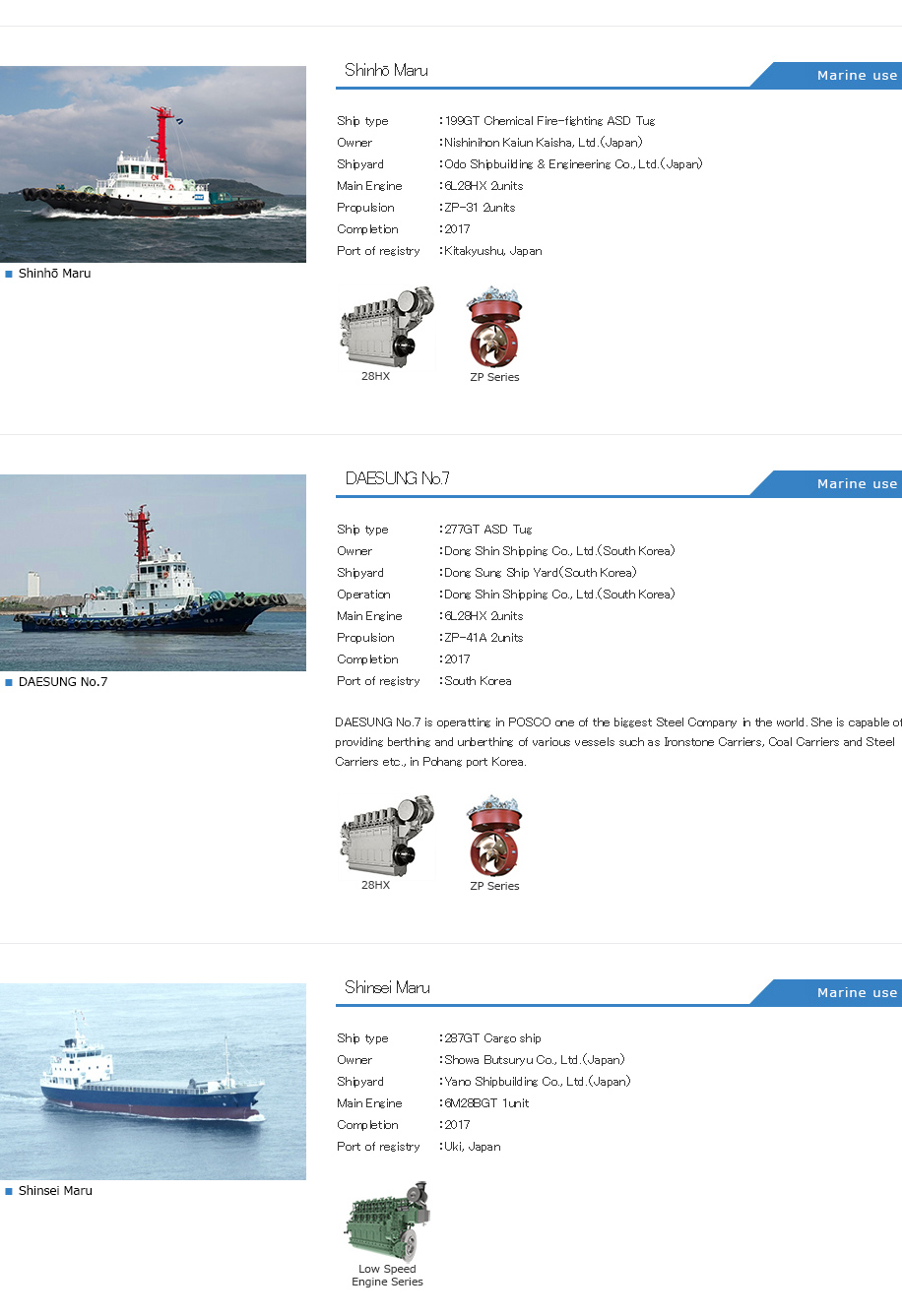The image size is (902, 1316).
Task: View the Shinsei Maru cargo ship photo
Action: coord(153,1082)
